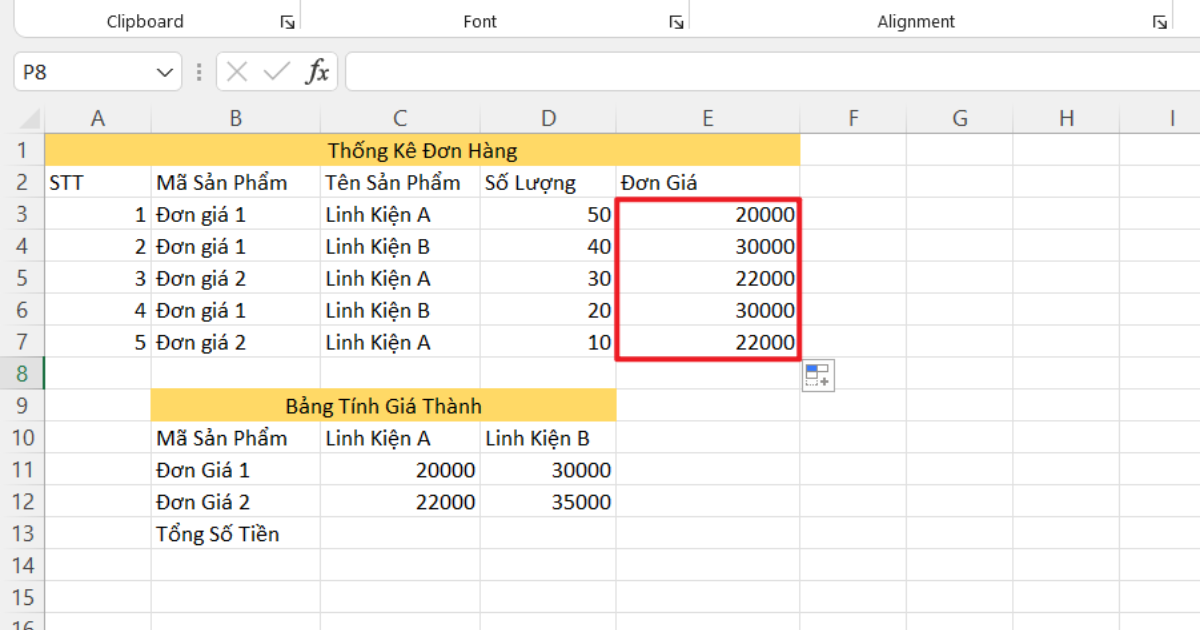The image size is (1200, 630).
Task: Click the Select All corner triangle
Action: click(x=29, y=119)
